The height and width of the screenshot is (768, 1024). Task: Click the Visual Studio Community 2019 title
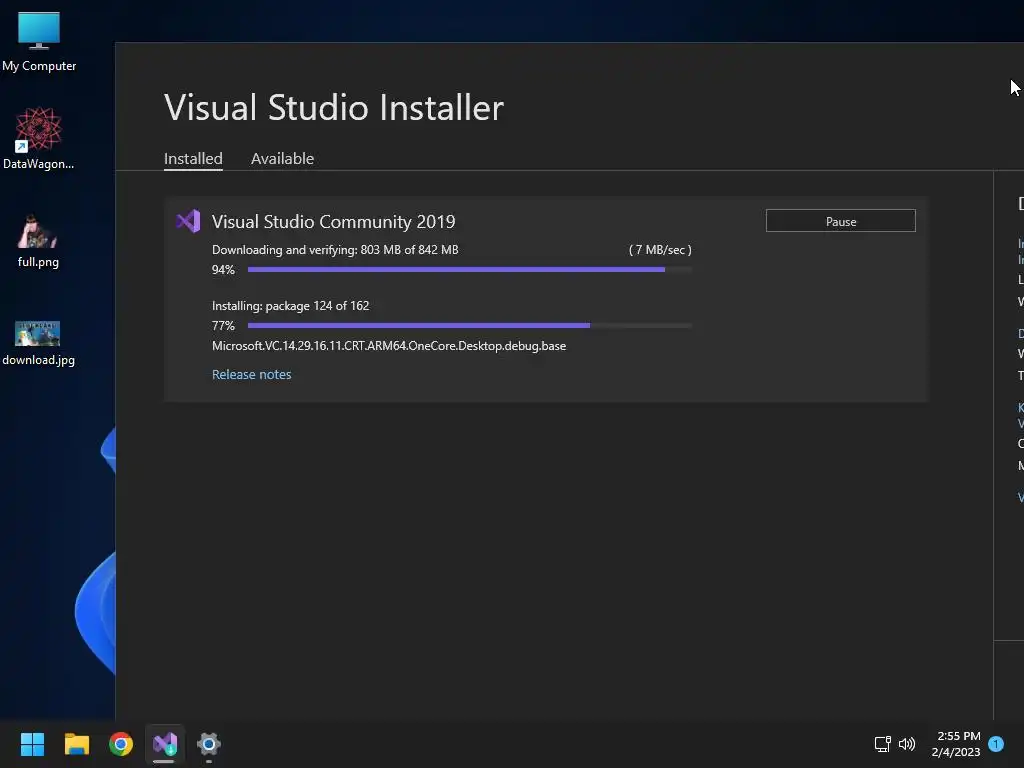(333, 221)
